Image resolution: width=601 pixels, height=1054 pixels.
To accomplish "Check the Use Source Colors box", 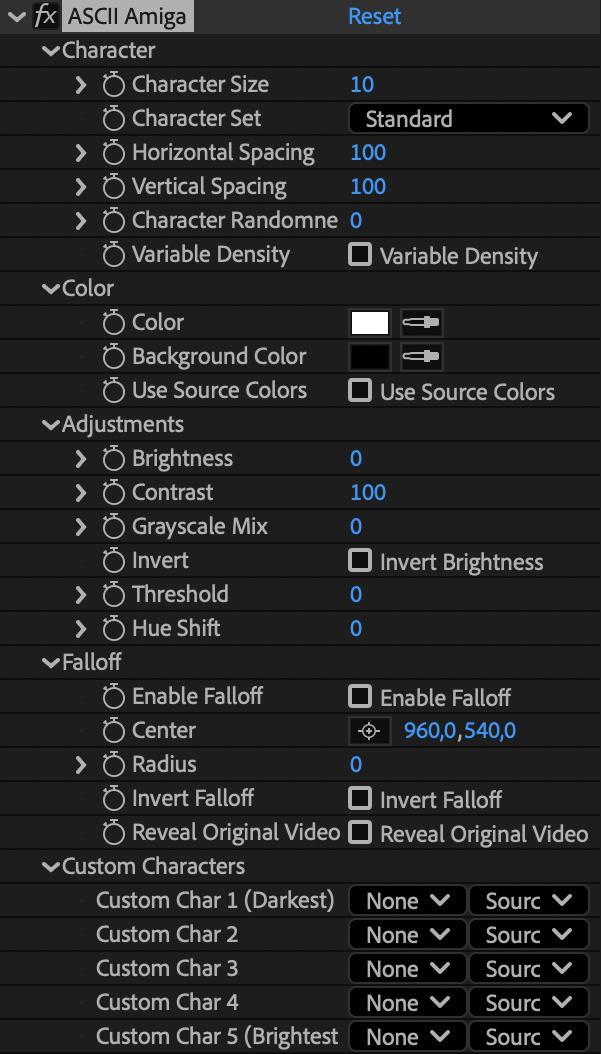I will click(360, 391).
